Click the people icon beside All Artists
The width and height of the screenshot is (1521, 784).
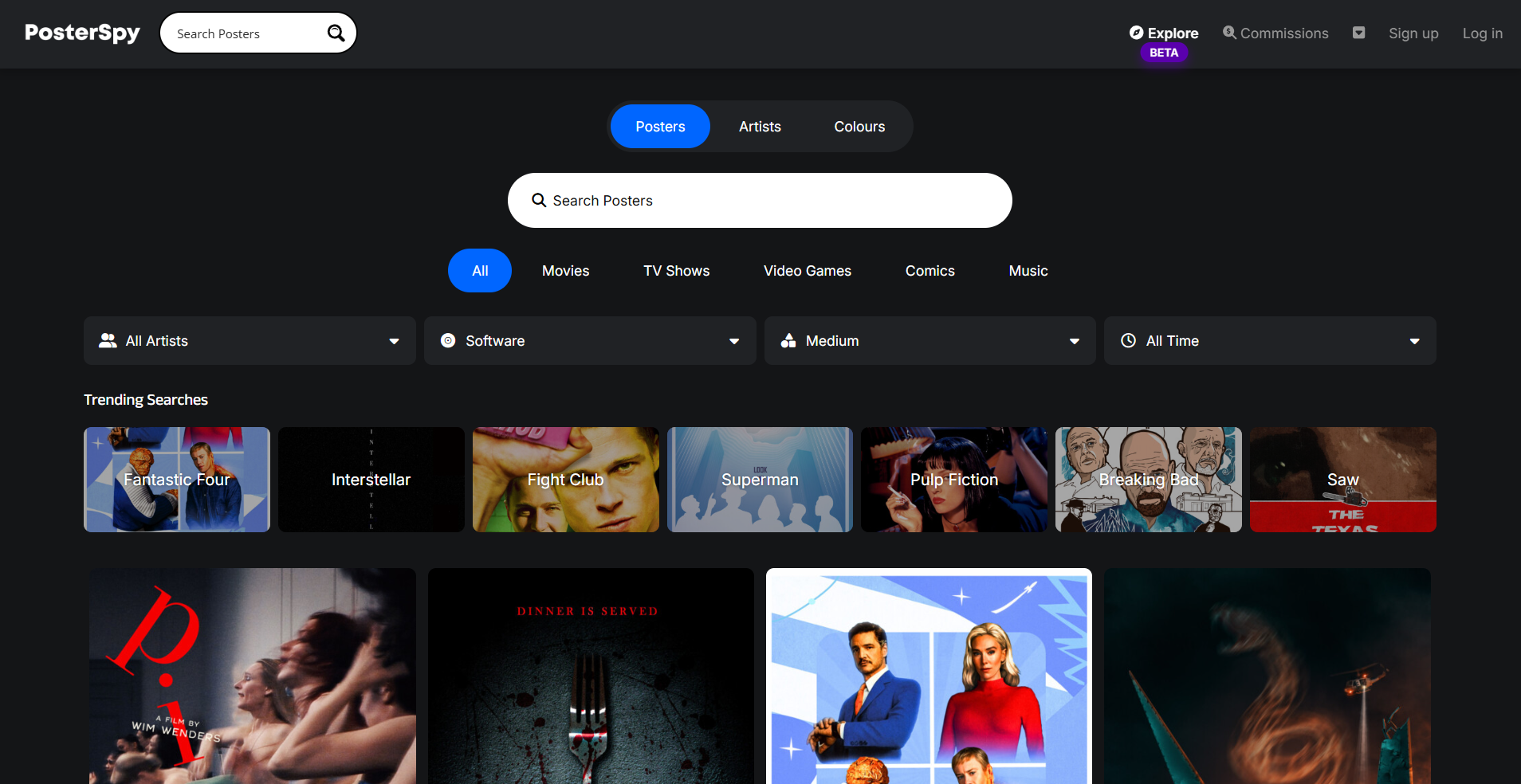pos(108,341)
